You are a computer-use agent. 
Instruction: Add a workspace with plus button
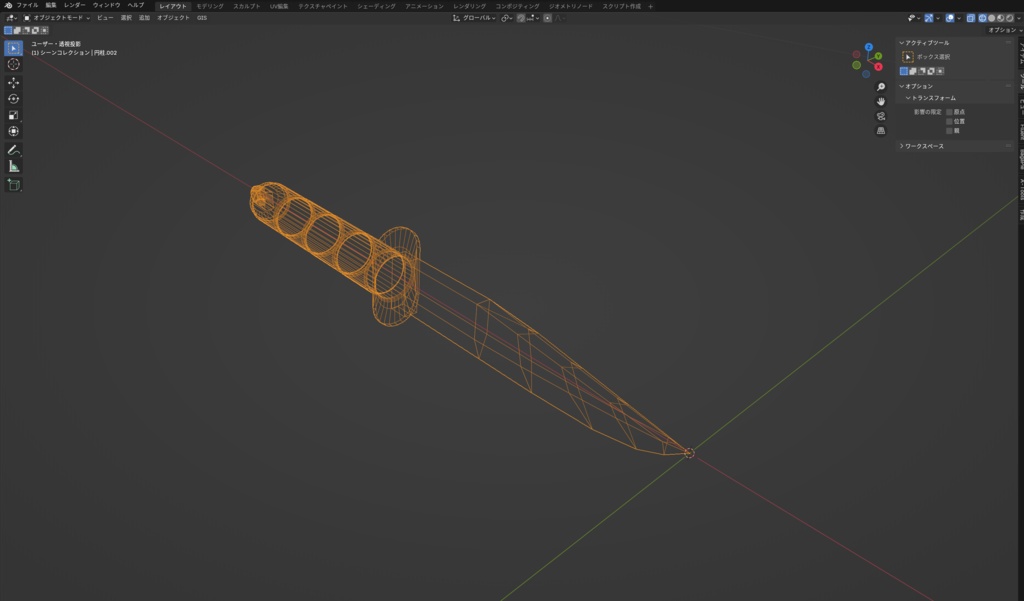650,7
